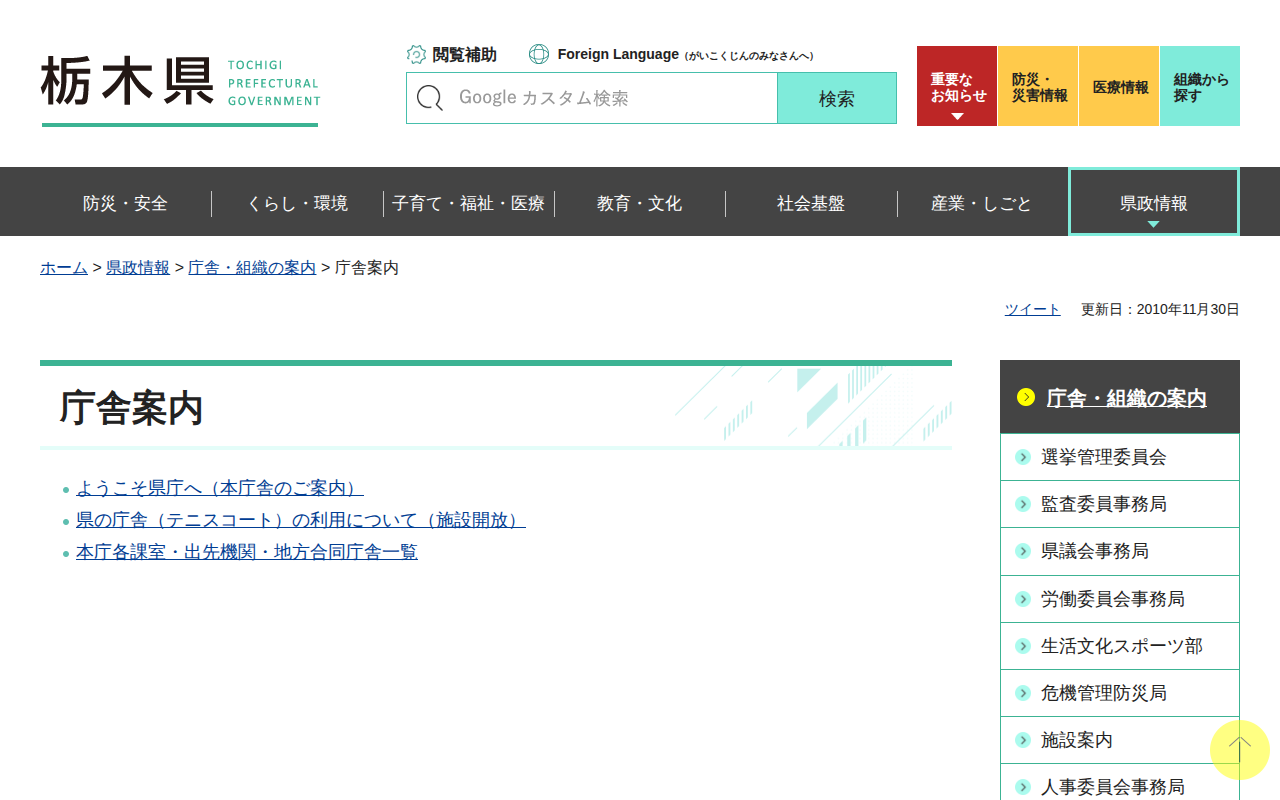The height and width of the screenshot is (800, 1280).
Task: Click the magnifier icon in the search box
Action: (430, 98)
